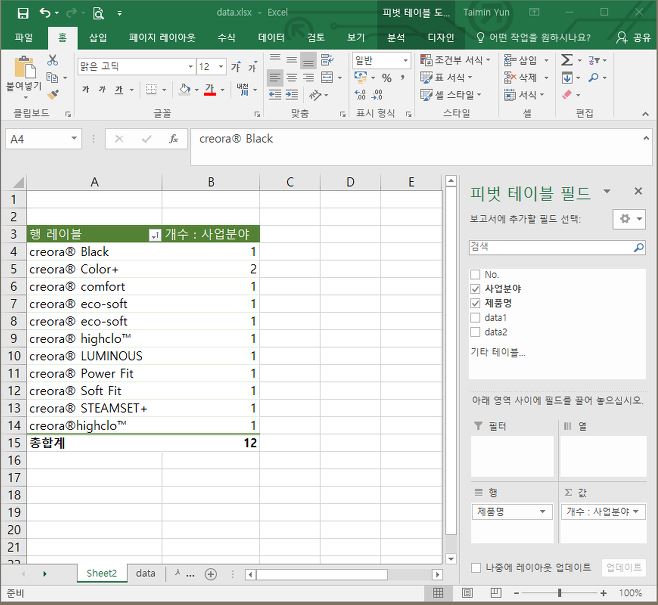
Task: Switch to the 데이터 ribbon tab
Action: [x=271, y=38]
